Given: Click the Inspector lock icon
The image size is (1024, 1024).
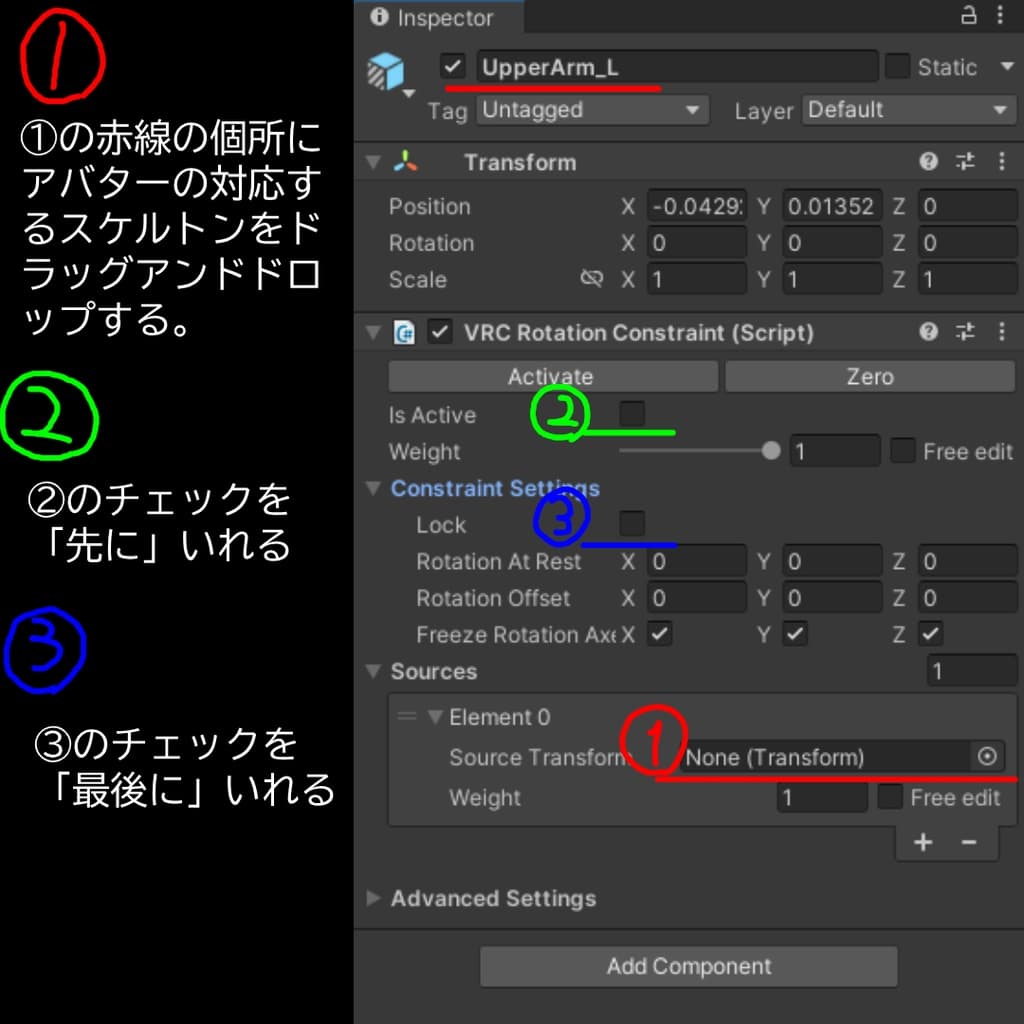Looking at the screenshot, I should (968, 15).
